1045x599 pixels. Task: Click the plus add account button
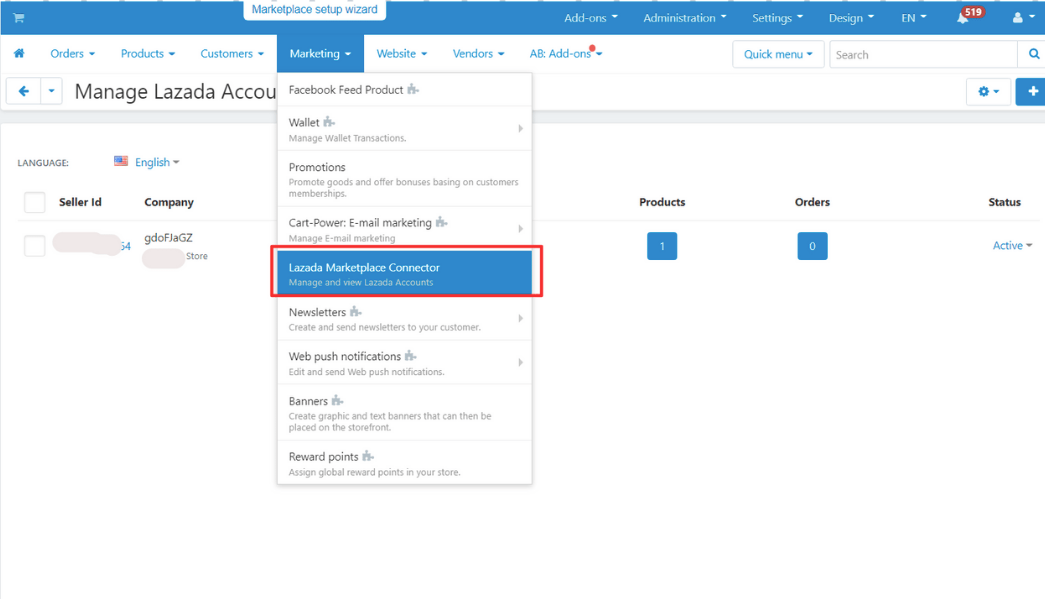point(1032,91)
